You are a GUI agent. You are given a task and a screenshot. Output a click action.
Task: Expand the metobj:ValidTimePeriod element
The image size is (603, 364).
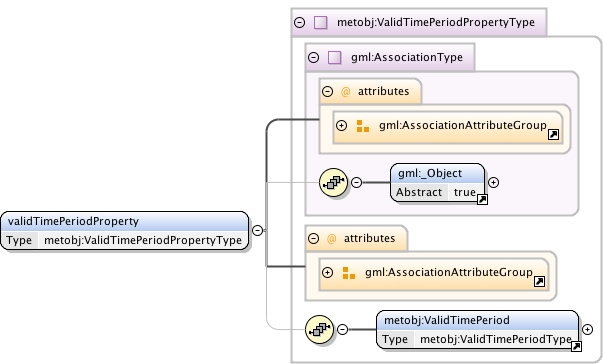[x=587, y=329]
